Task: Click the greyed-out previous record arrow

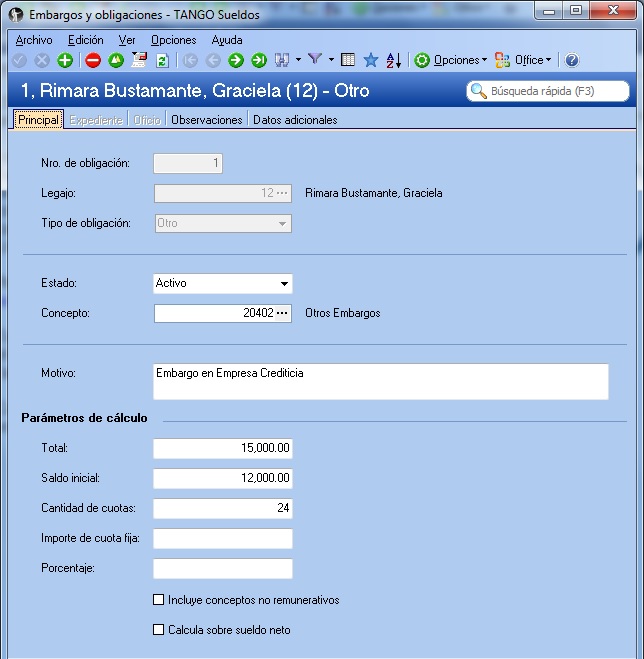Action: (213, 61)
